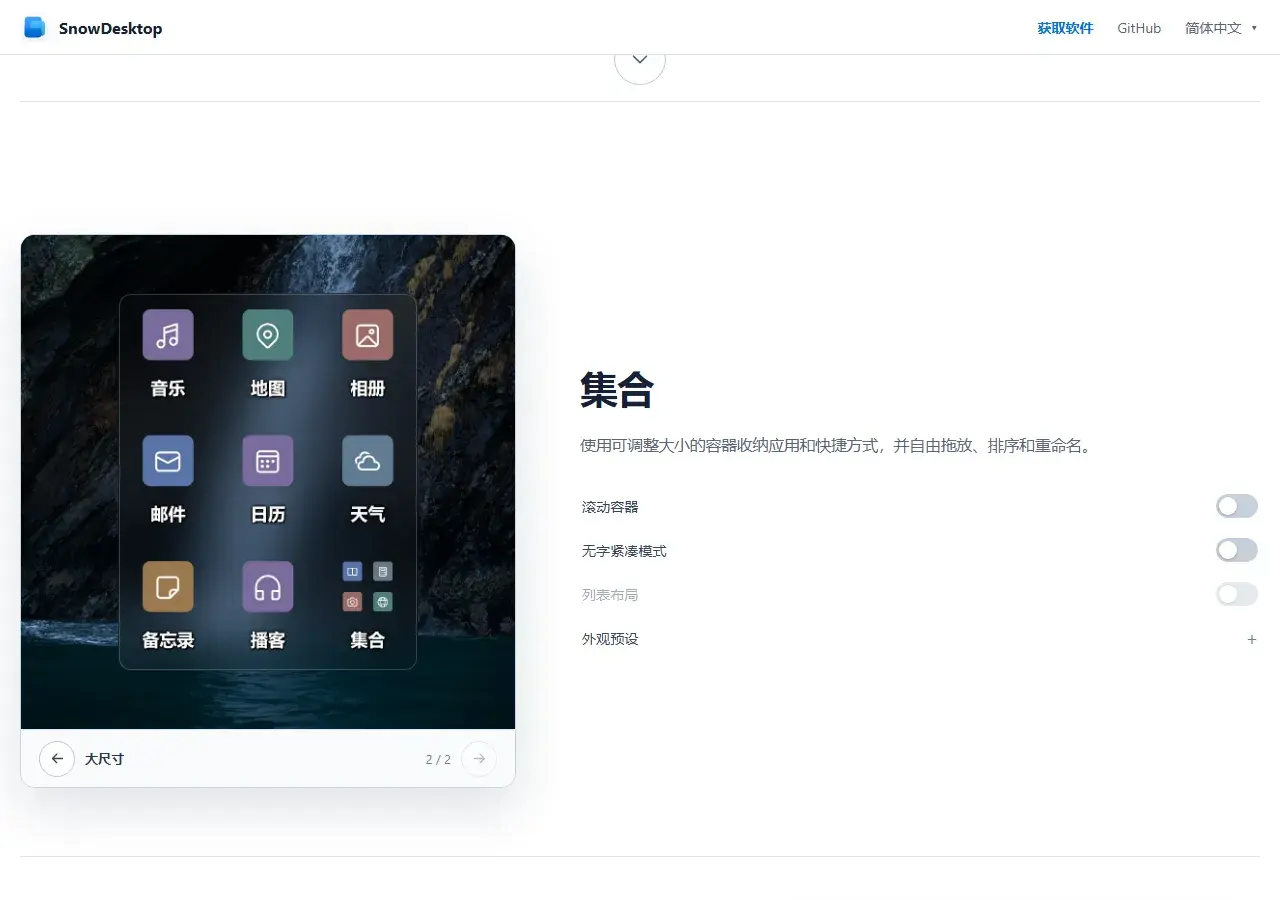
Task: Toggle the 列表布局 switch
Action: pos(1237,595)
